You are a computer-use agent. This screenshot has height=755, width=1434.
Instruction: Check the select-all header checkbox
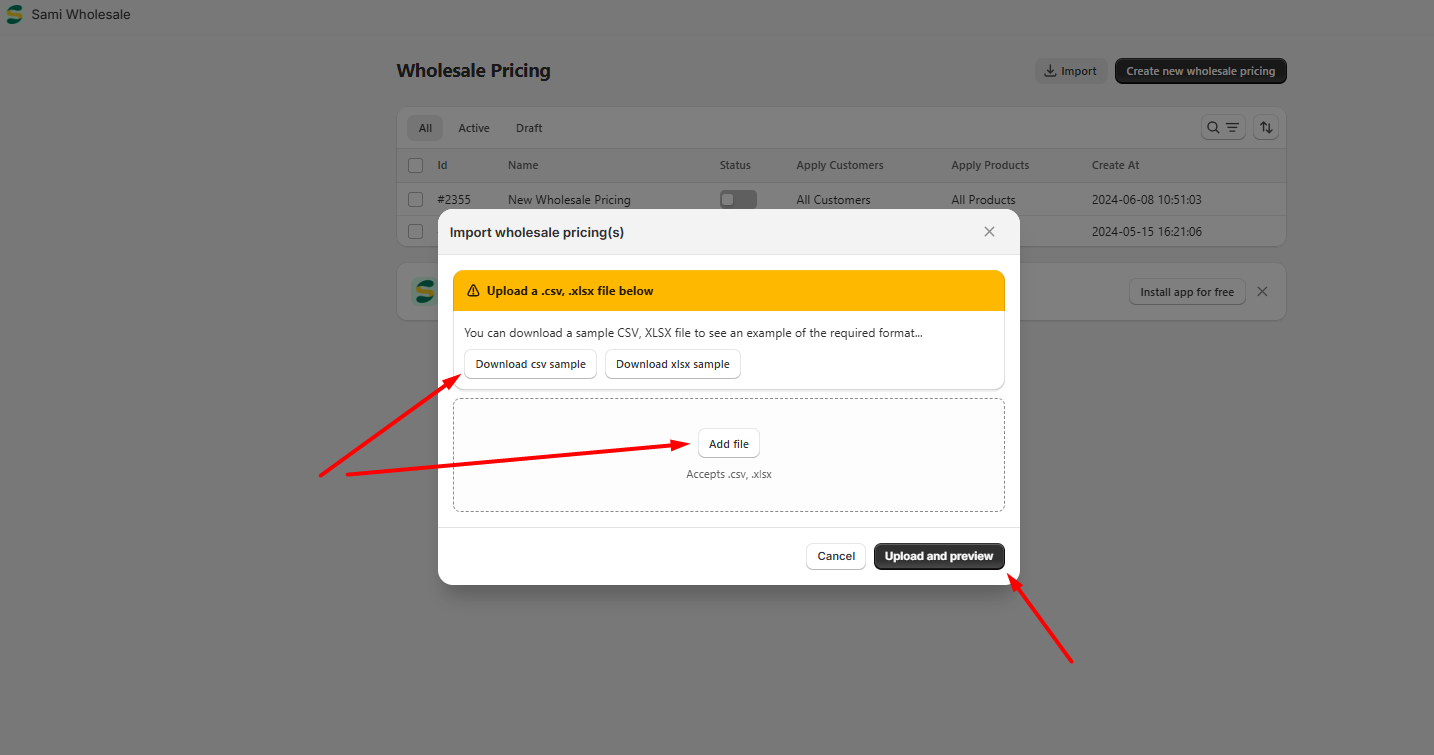coord(416,165)
